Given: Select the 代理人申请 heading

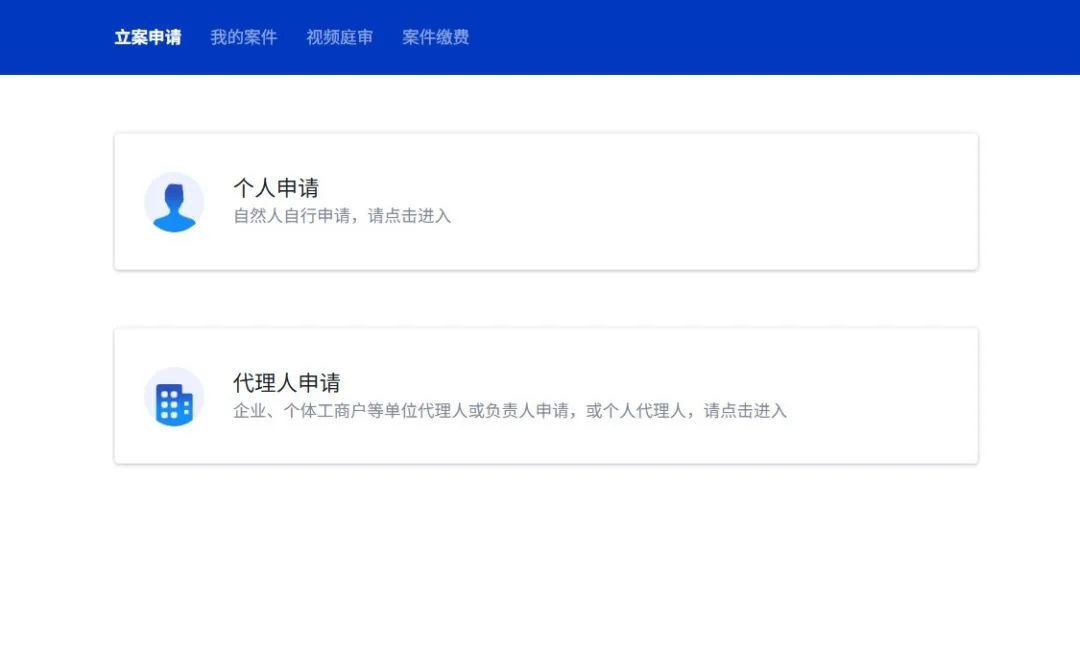Looking at the screenshot, I should pos(287,382).
